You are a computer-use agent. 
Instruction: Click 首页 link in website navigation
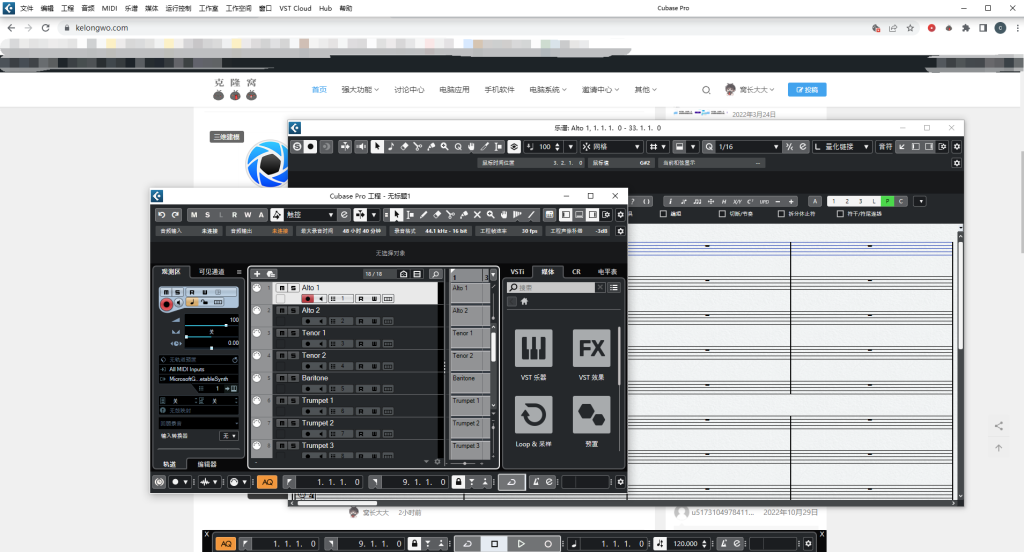319,89
